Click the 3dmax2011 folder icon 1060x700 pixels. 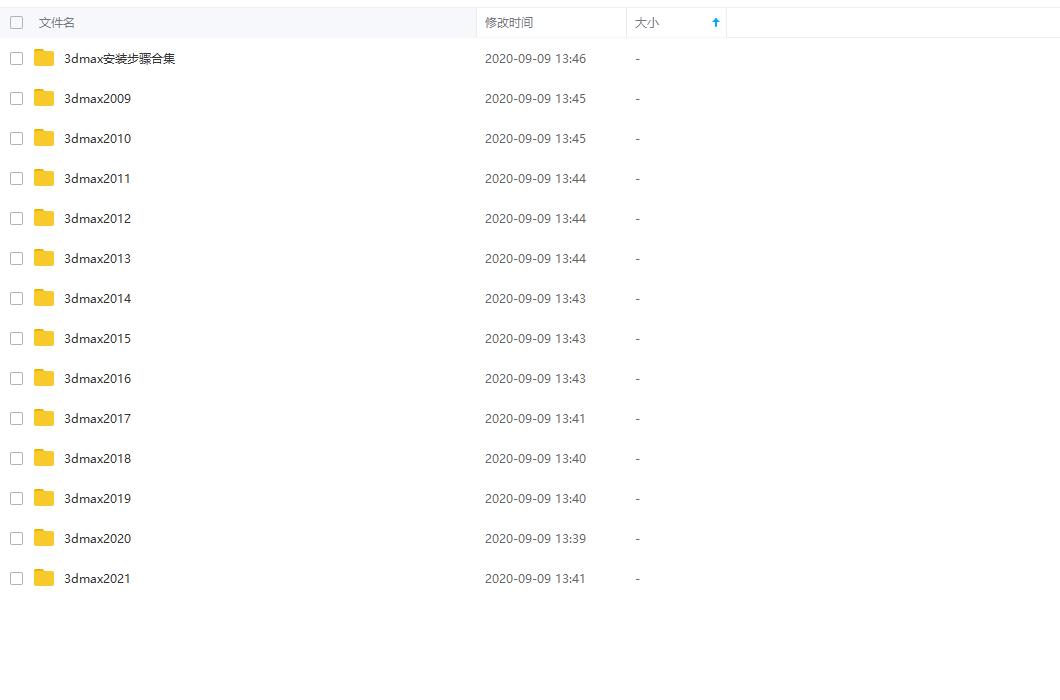coord(44,178)
